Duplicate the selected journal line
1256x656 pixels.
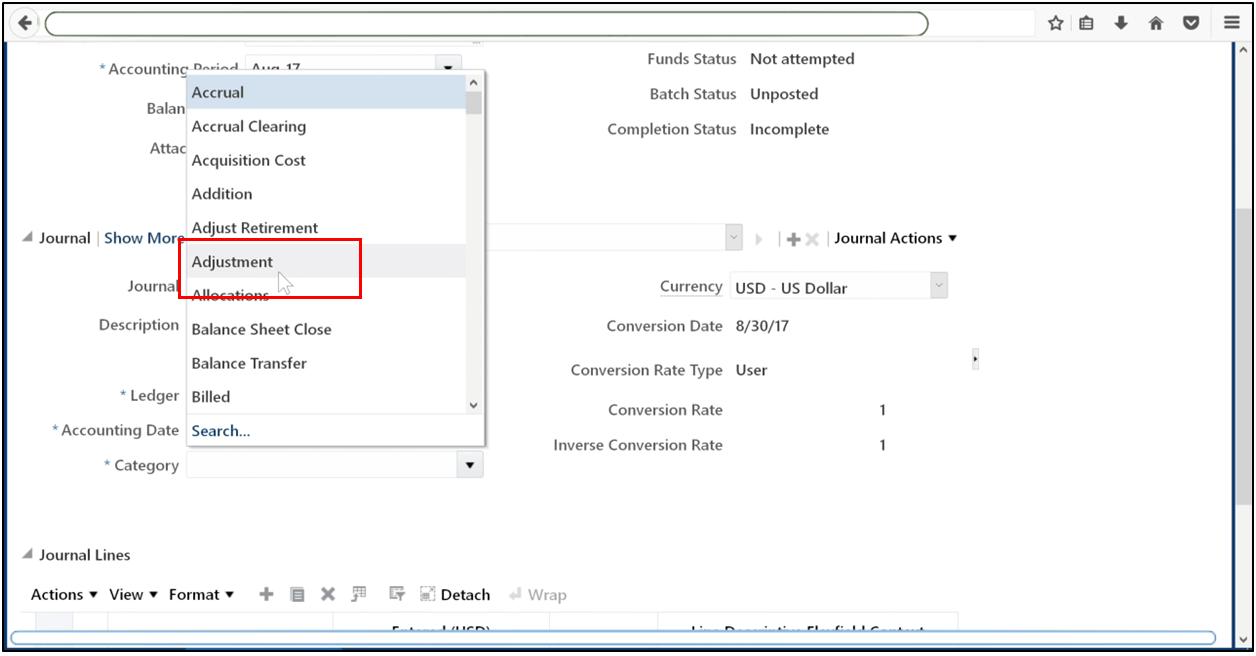297,593
